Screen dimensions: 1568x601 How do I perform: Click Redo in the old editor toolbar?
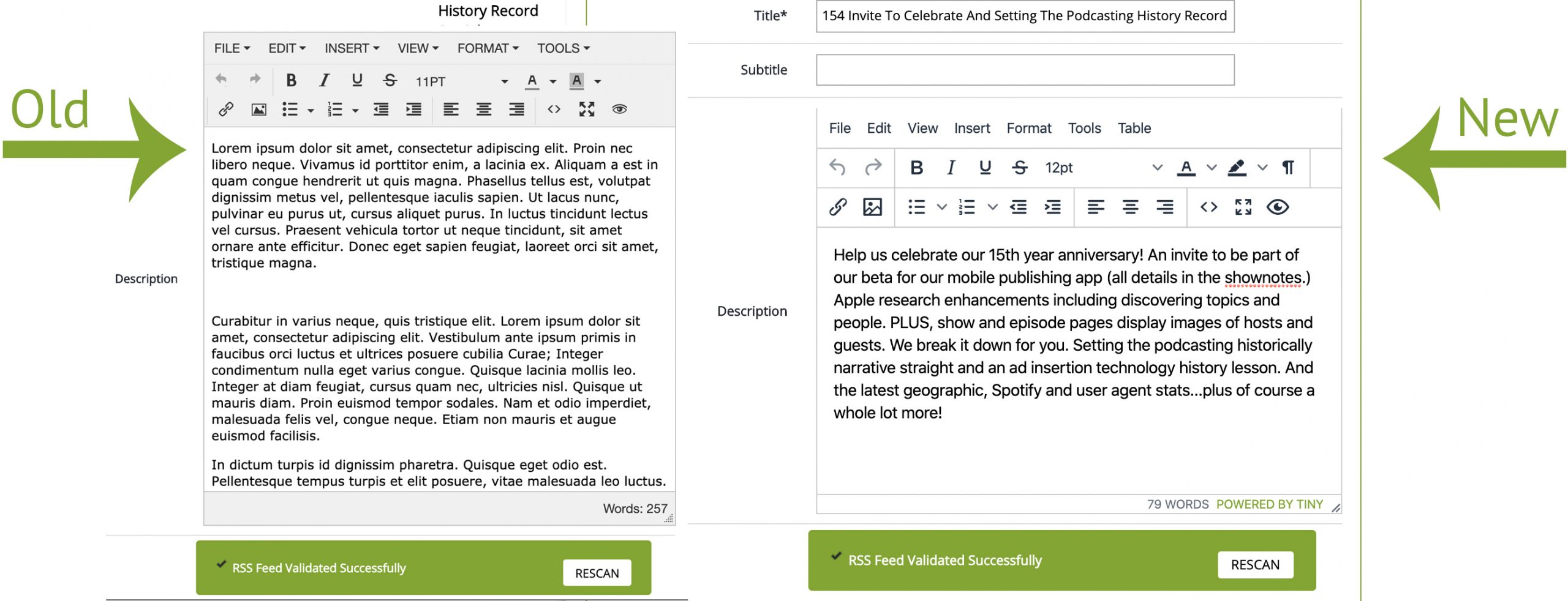point(255,80)
